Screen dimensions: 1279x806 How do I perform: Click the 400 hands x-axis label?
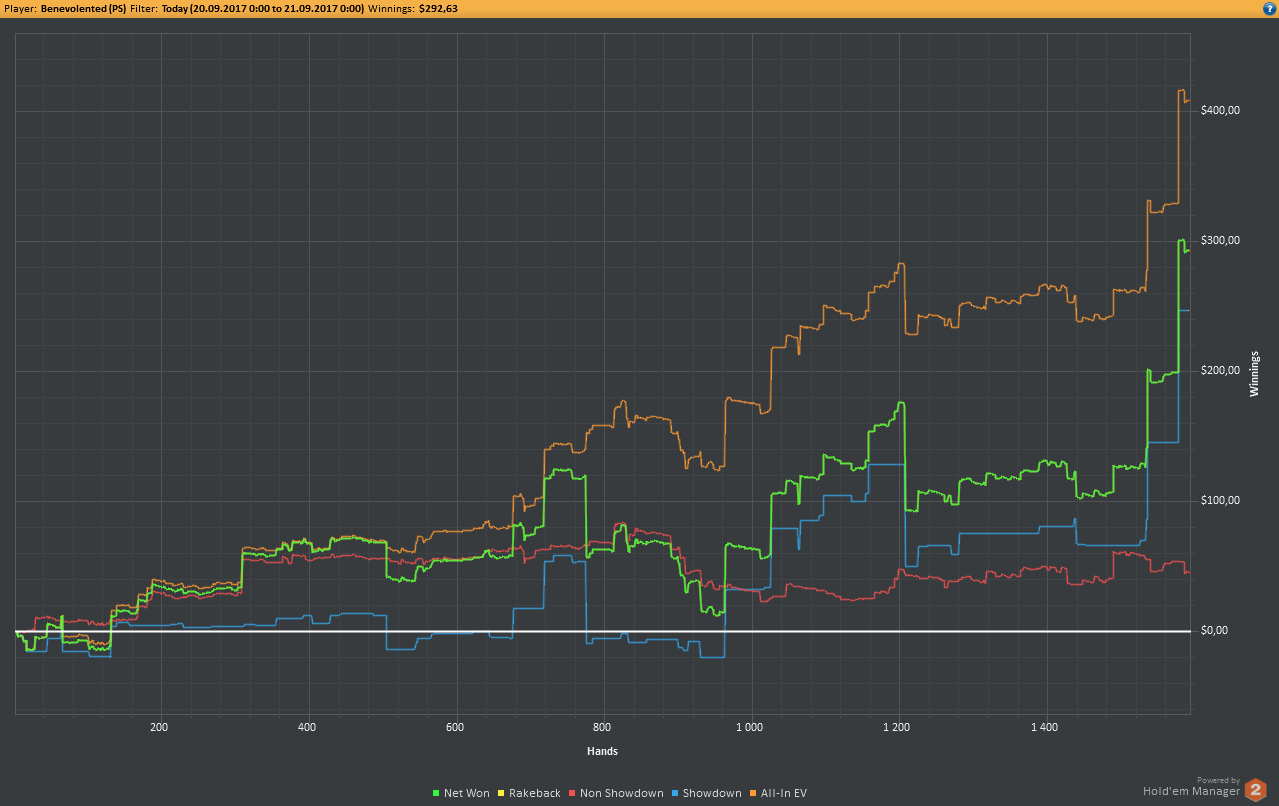(x=307, y=728)
